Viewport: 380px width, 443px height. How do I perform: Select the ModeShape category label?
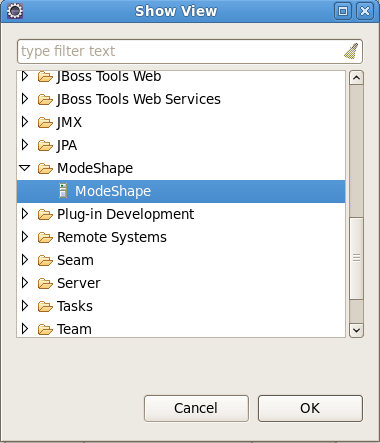[x=95, y=168]
